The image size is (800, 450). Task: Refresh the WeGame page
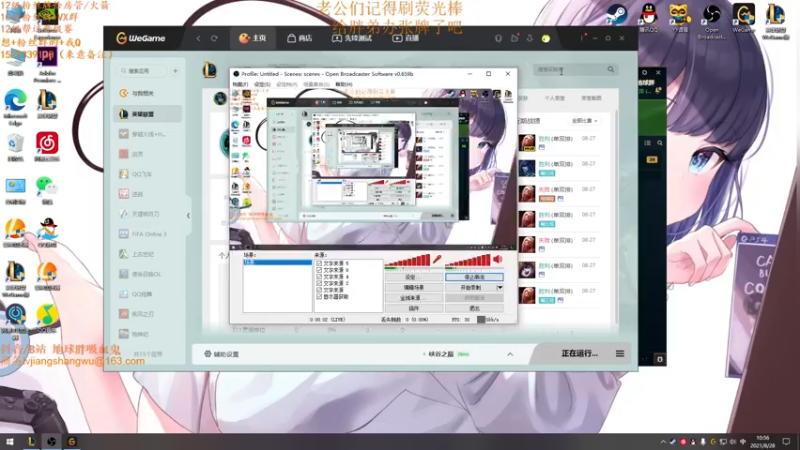(x=214, y=38)
